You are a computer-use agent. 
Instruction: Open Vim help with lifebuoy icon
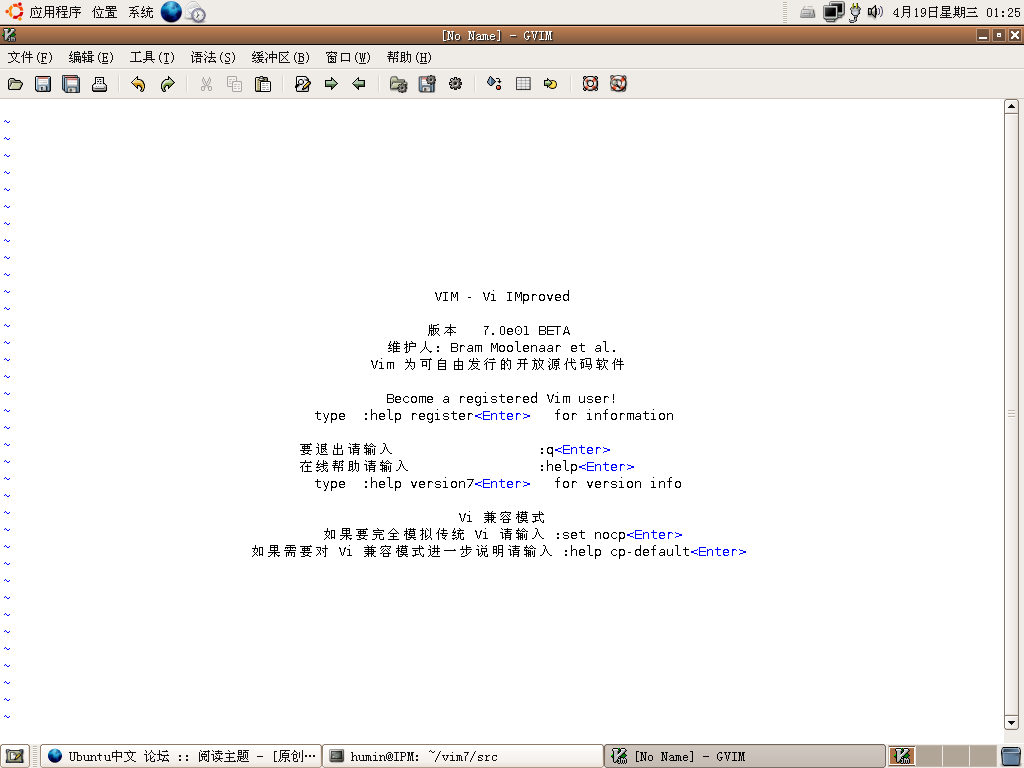[590, 84]
